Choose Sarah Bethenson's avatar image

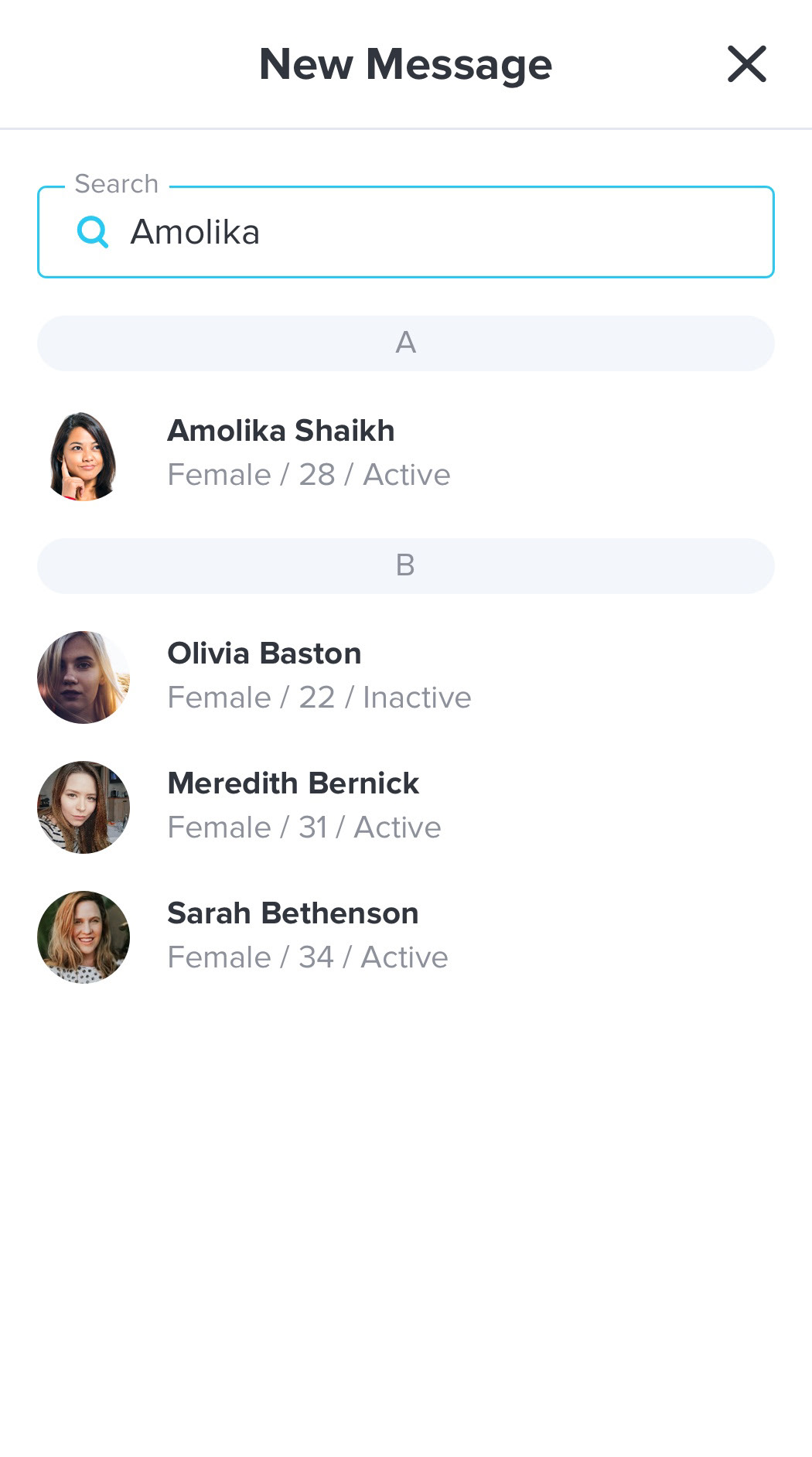[84, 937]
